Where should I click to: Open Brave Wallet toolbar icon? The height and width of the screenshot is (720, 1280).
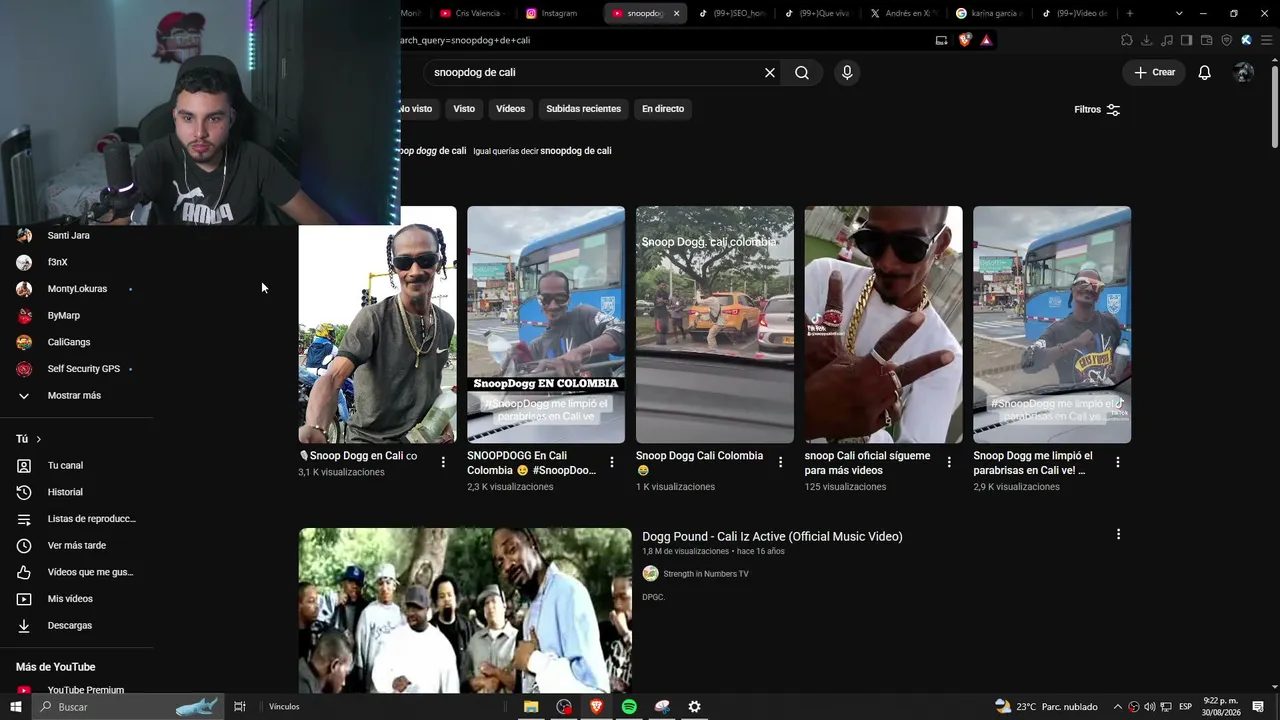click(x=1207, y=40)
